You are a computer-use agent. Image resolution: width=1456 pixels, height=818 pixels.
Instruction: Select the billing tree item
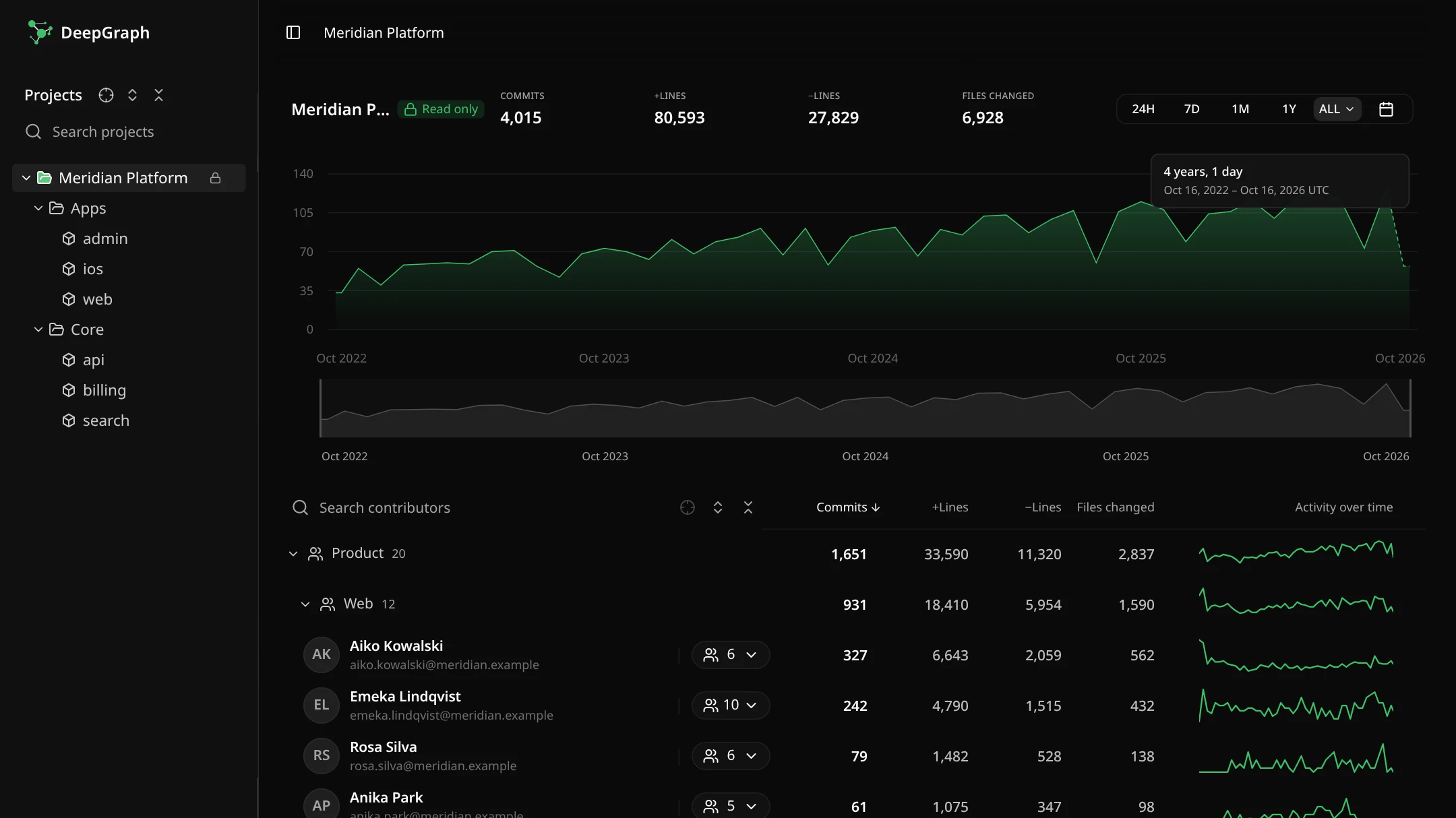(x=129, y=390)
